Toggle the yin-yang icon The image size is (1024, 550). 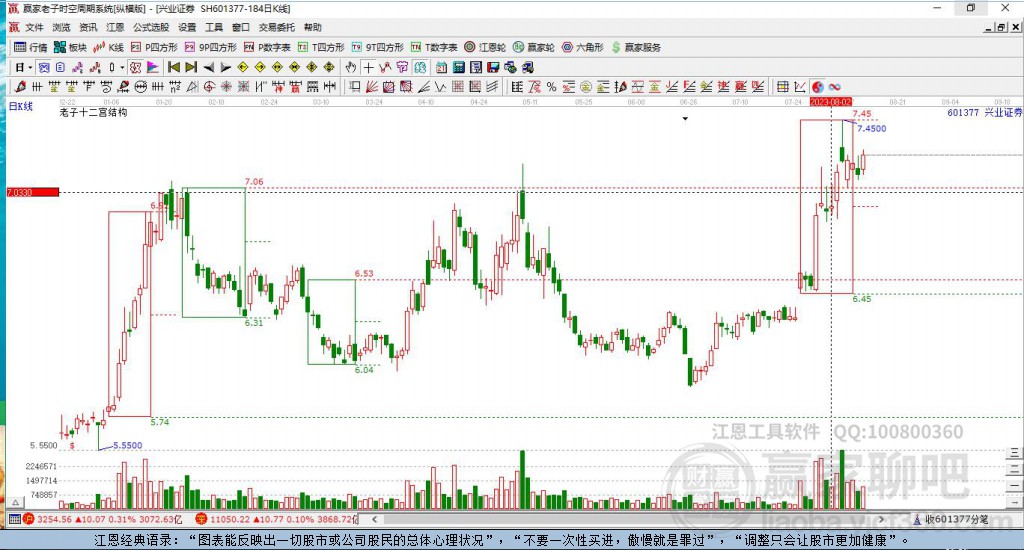coord(818,86)
